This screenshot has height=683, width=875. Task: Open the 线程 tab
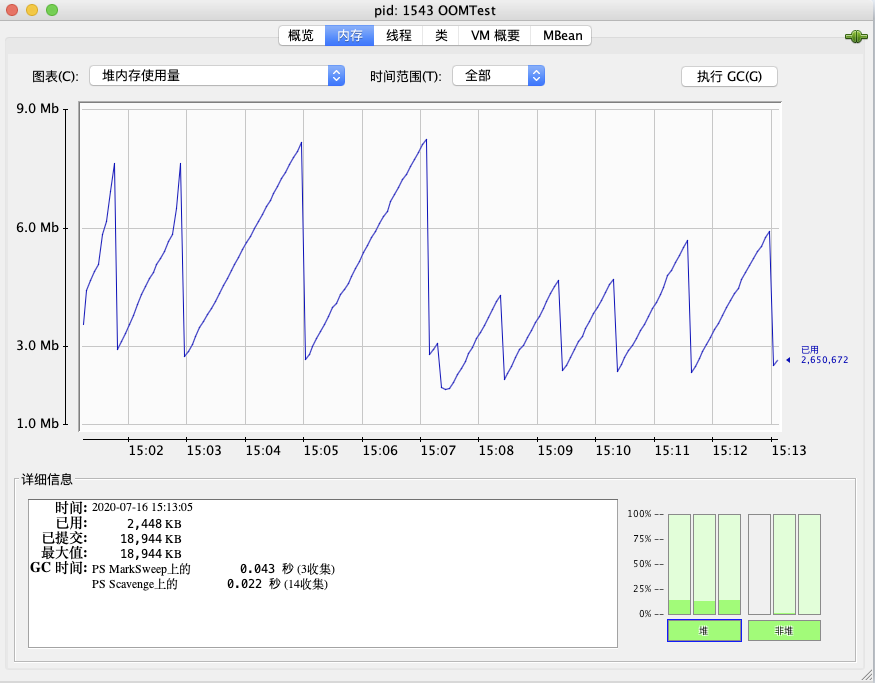(398, 36)
